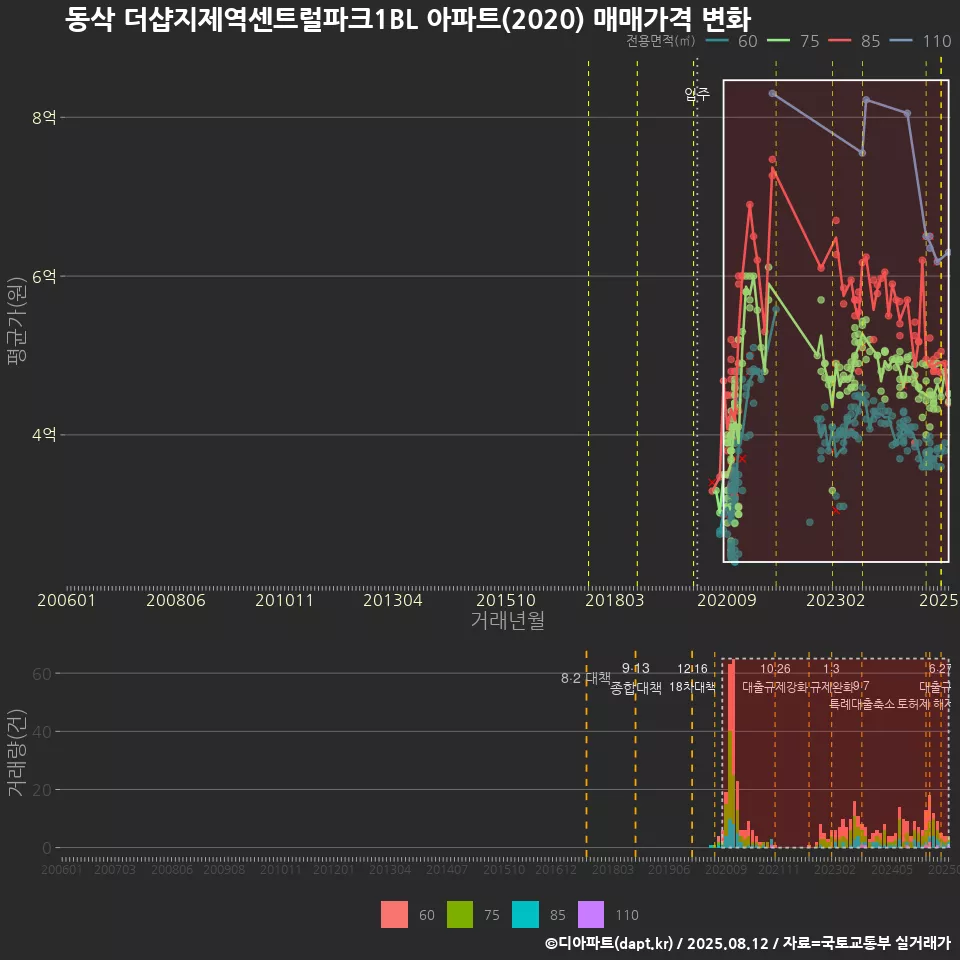960x960 pixels.
Task: Select the green 75 line key in price legend
Action: pos(778,41)
